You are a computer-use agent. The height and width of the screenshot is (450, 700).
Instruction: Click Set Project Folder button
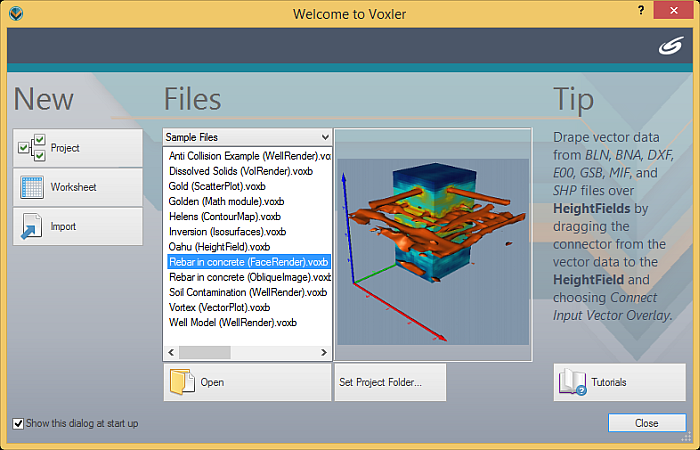click(390, 382)
